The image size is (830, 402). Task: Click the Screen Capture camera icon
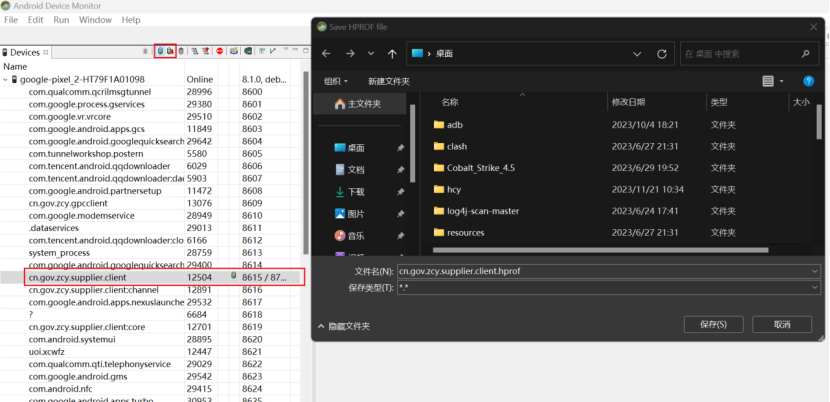pyautogui.click(x=234, y=51)
